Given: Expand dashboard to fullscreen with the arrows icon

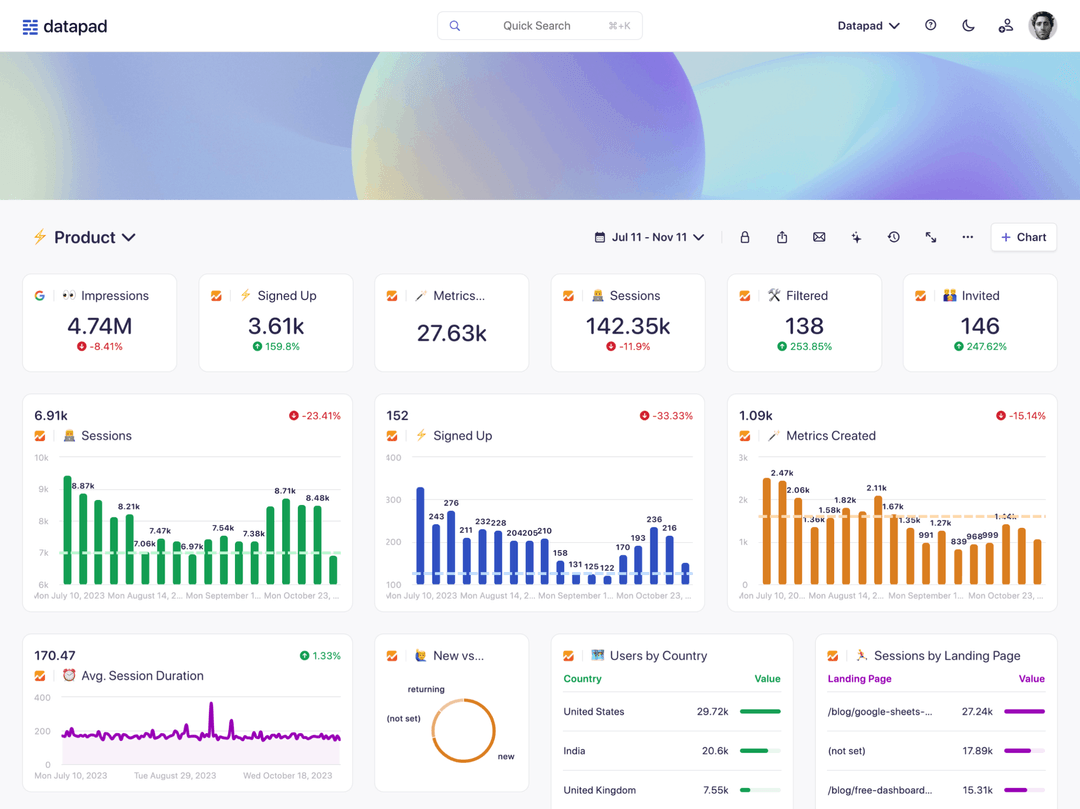Looking at the screenshot, I should pyautogui.click(x=930, y=237).
